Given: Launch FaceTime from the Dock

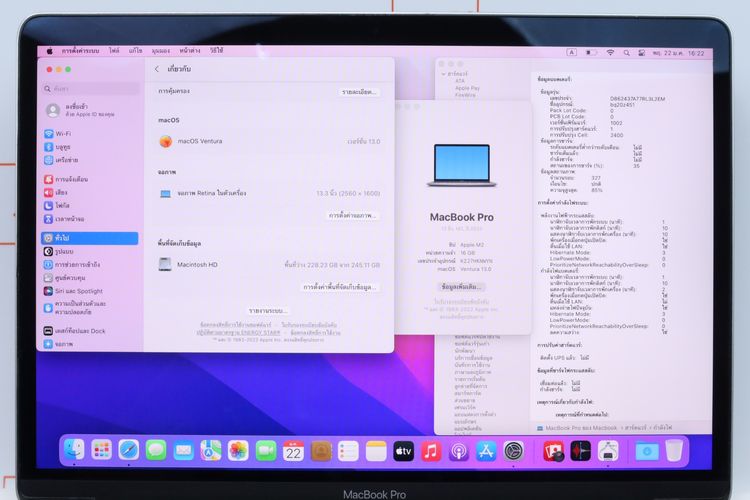Looking at the screenshot, I should click(265, 450).
